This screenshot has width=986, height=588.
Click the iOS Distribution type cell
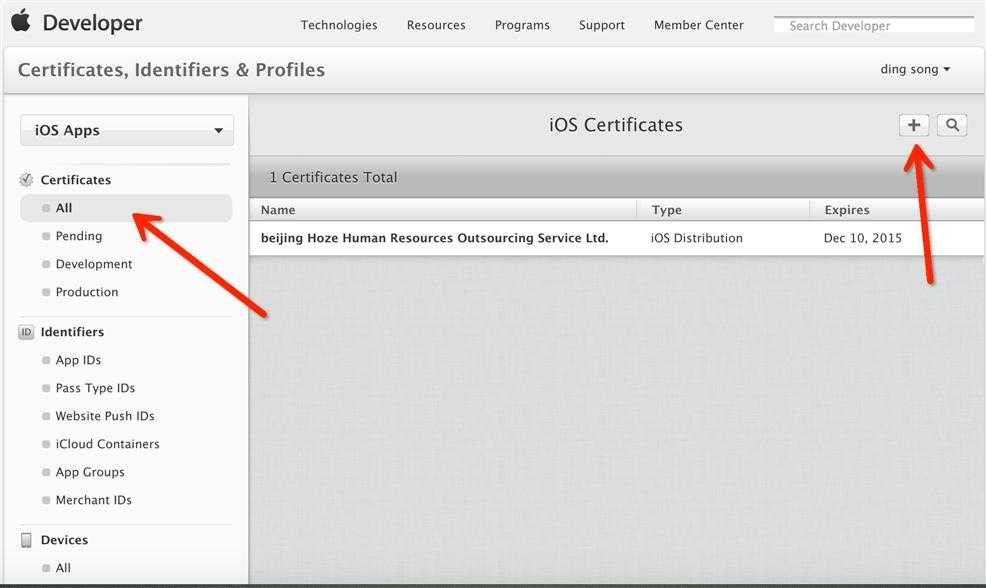pyautogui.click(x=697, y=238)
